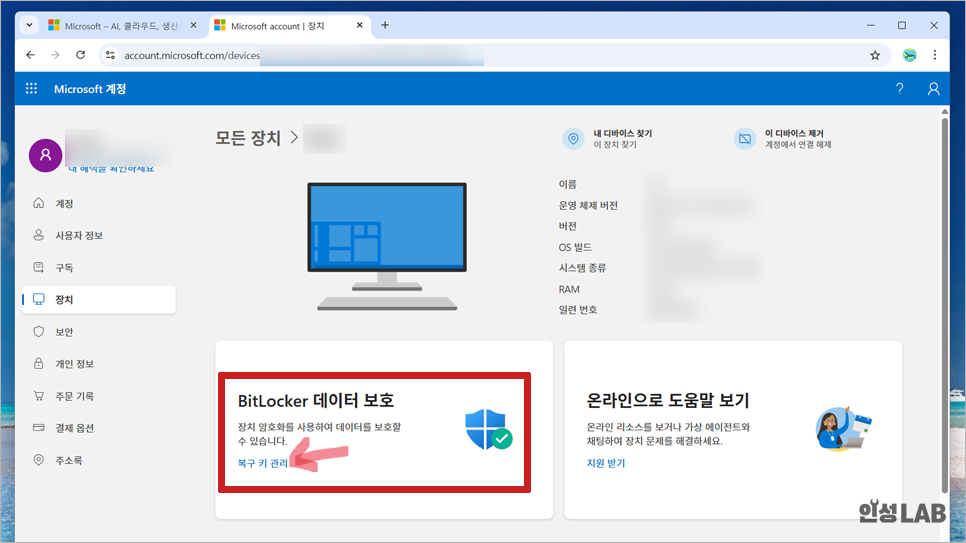The height and width of the screenshot is (543, 966).
Task: Select the Microsoft account | 장치 tab
Action: coord(290,25)
